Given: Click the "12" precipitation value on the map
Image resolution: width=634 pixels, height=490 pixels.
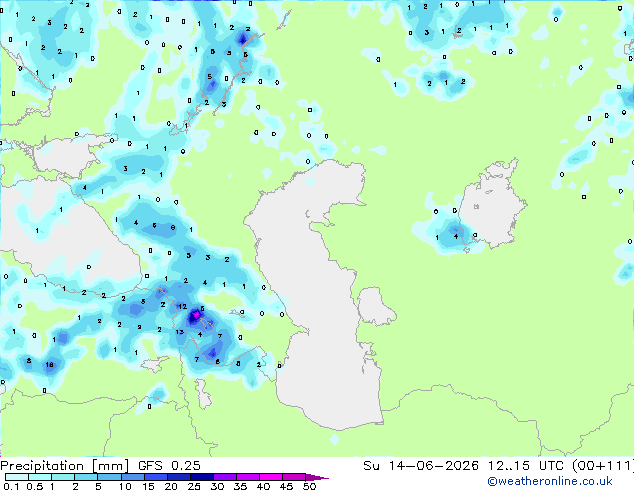Looking at the screenshot, I should pyautogui.click(x=182, y=306).
